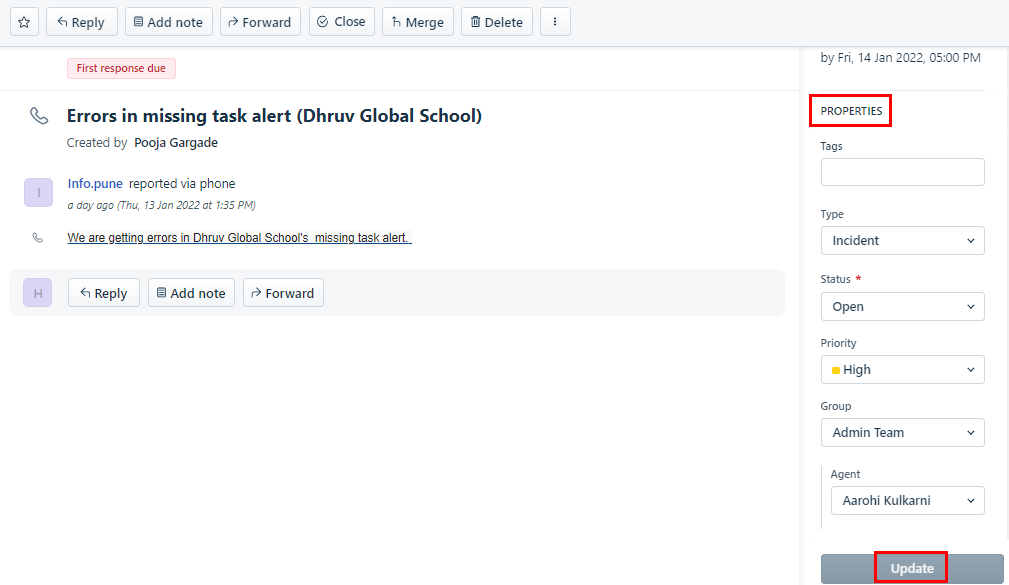This screenshot has height=585, width=1009.
Task: Click Forward below the message
Action: tap(283, 293)
